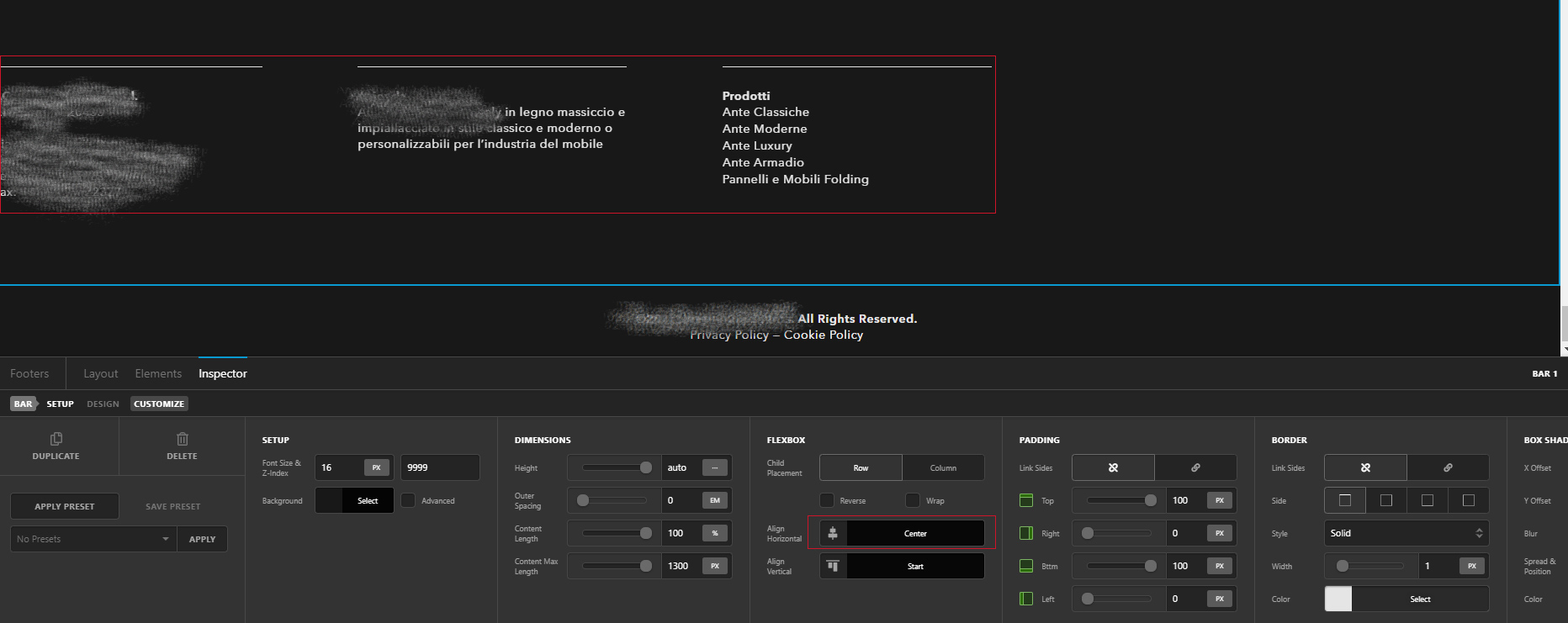1568x623 pixels.
Task: Open the Design sub-tab
Action: click(103, 404)
